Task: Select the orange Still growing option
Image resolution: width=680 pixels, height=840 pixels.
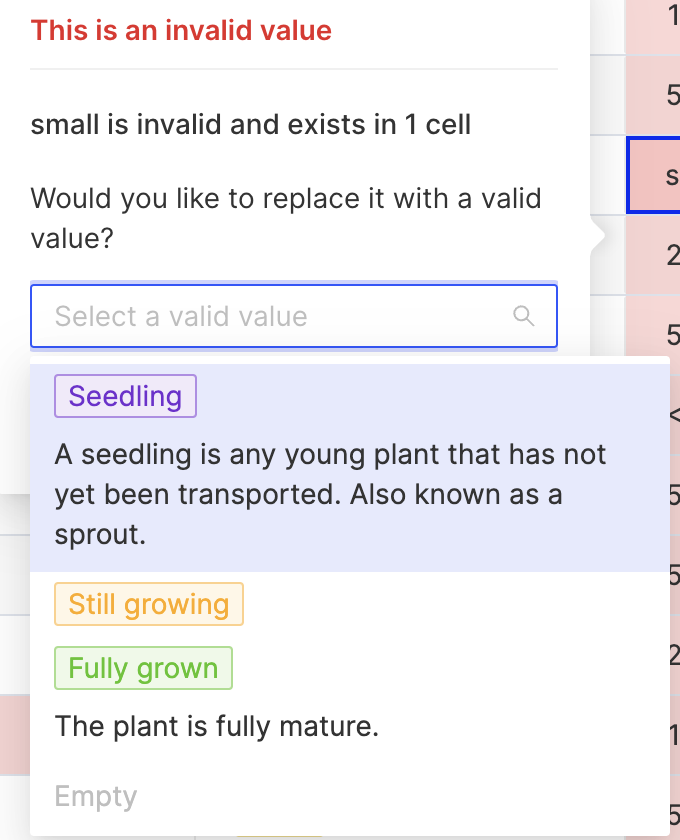Action: [148, 604]
